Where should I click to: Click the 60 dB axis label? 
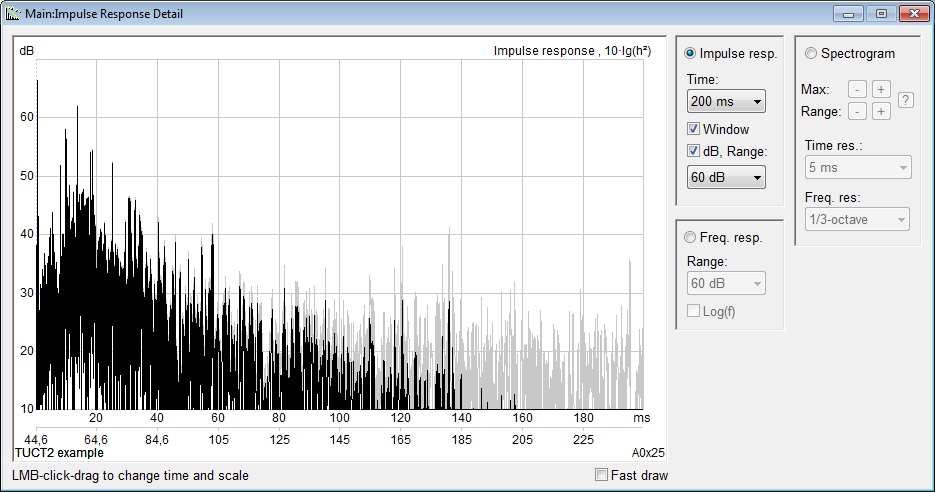[27, 117]
